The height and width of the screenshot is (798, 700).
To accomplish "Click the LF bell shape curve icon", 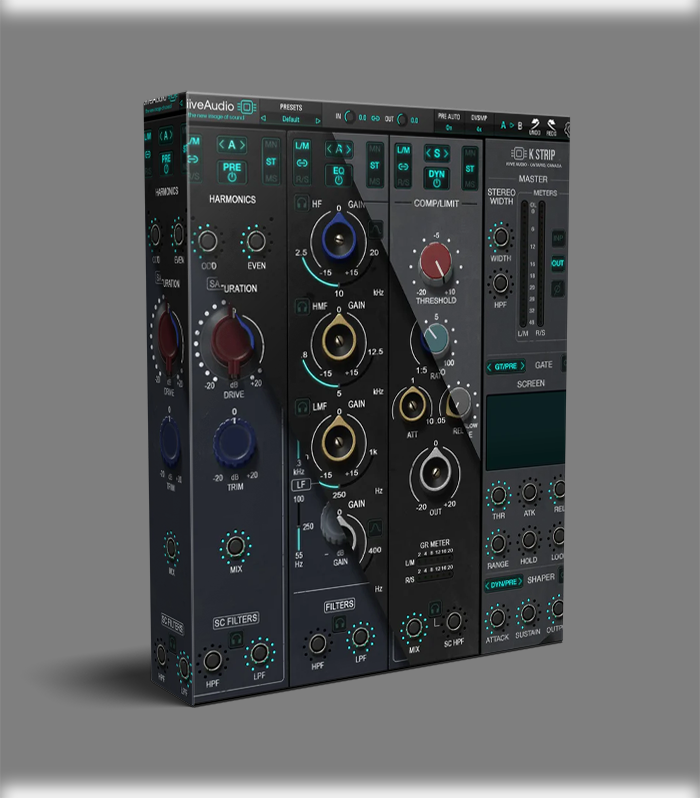I will (x=375, y=527).
